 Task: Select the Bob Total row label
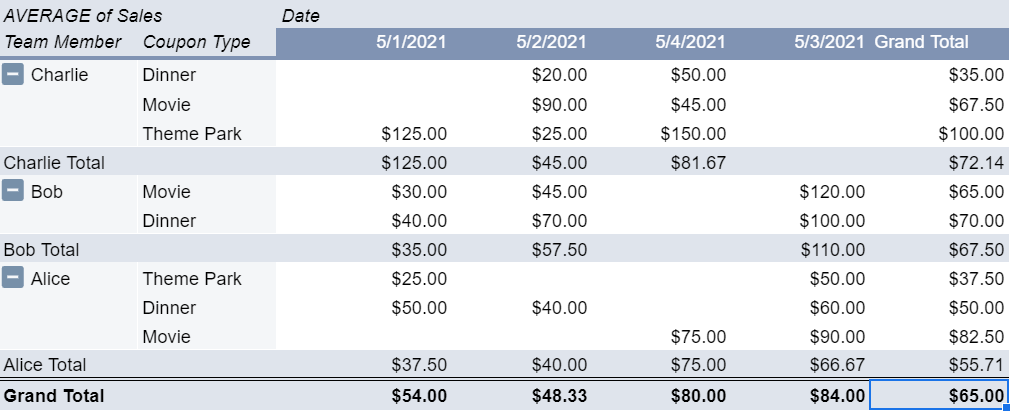point(41,249)
